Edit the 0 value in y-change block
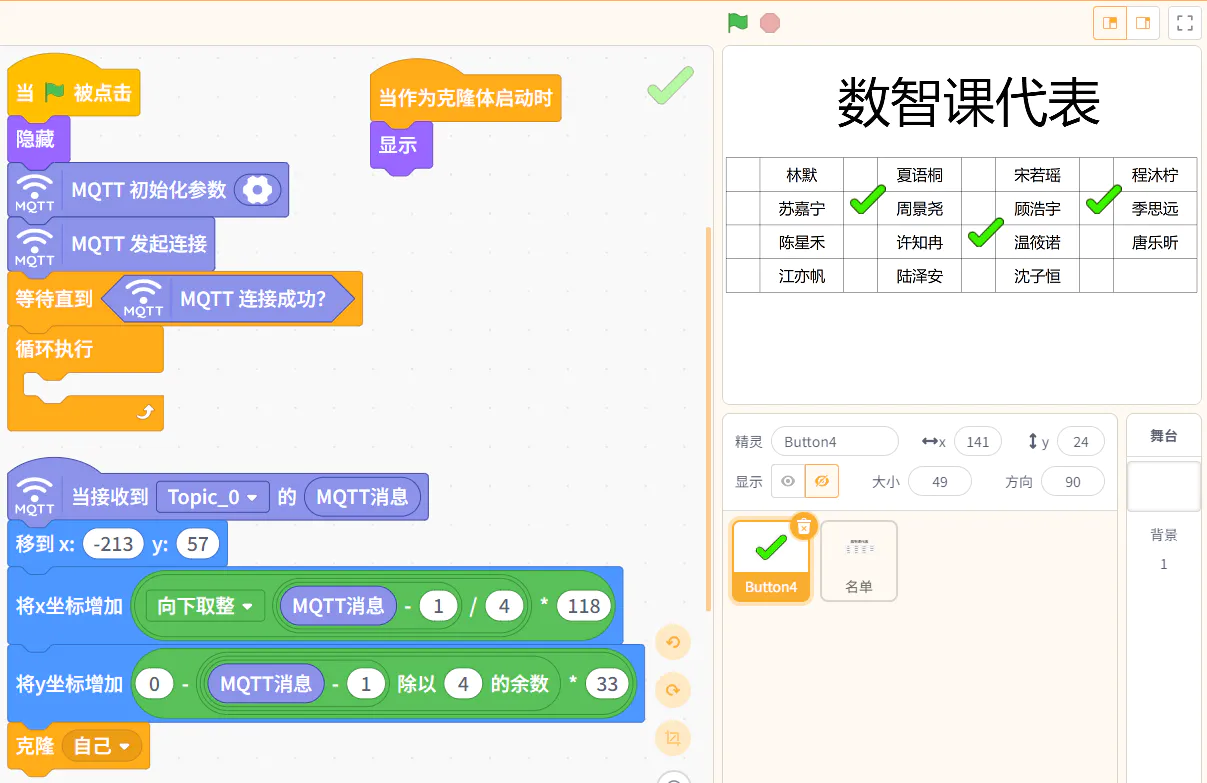Viewport: 1207px width, 783px height. pyautogui.click(x=154, y=684)
